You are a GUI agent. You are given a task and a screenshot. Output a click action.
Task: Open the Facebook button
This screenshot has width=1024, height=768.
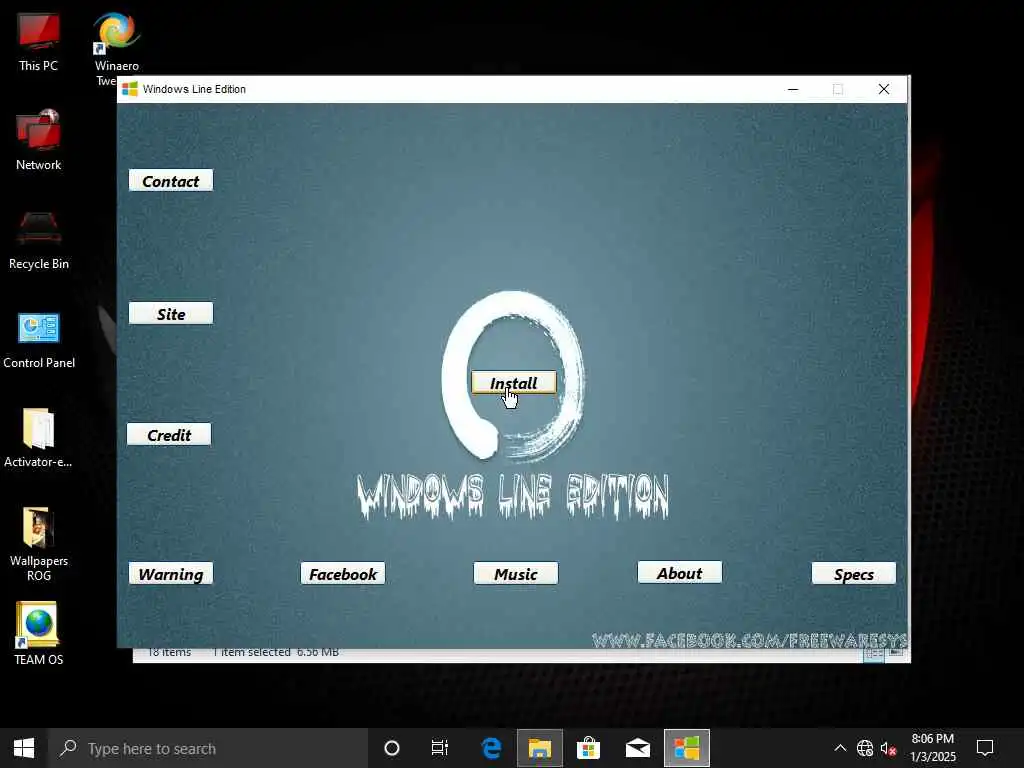pyautogui.click(x=343, y=573)
